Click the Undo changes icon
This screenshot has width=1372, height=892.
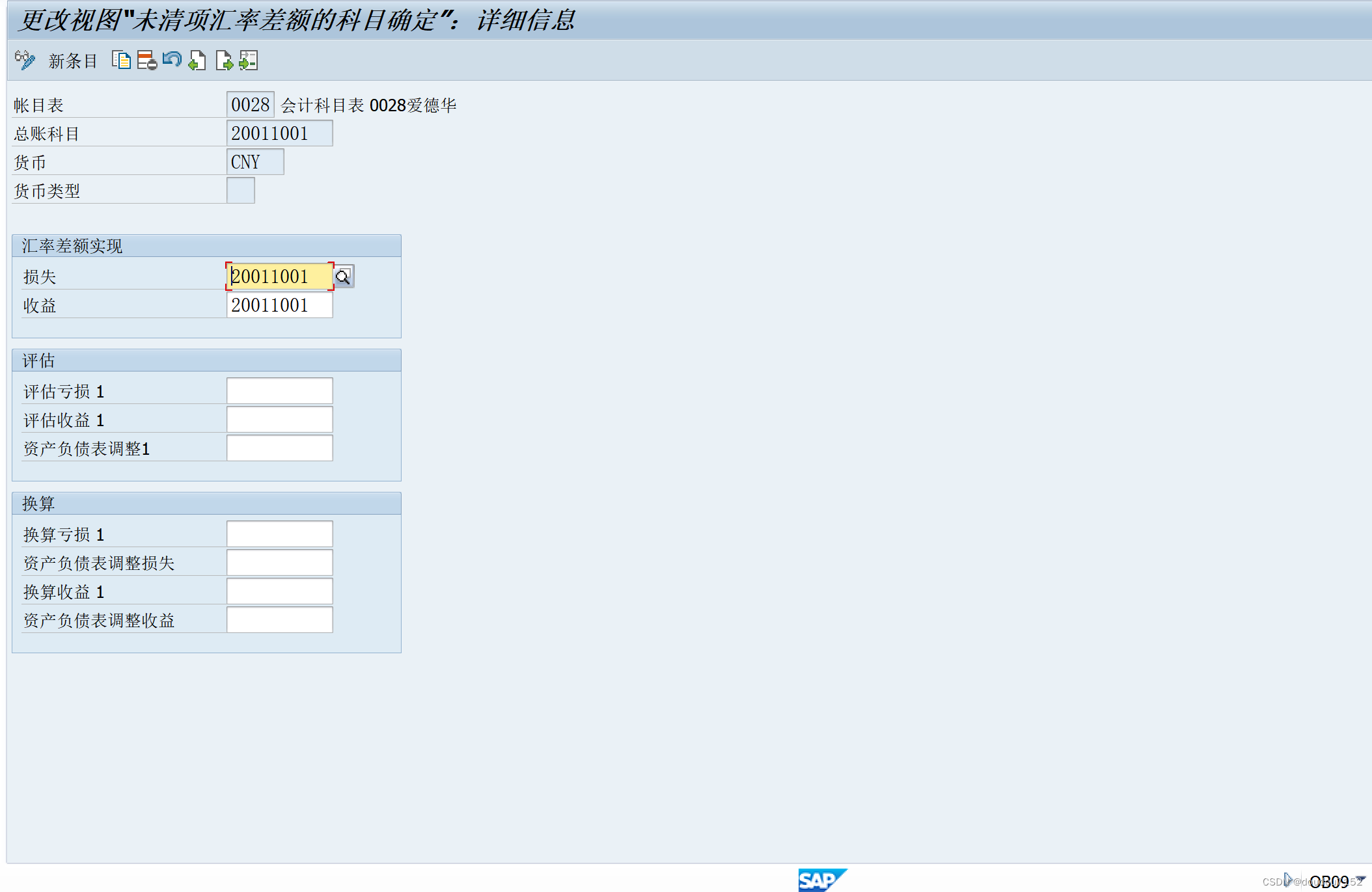pos(172,61)
